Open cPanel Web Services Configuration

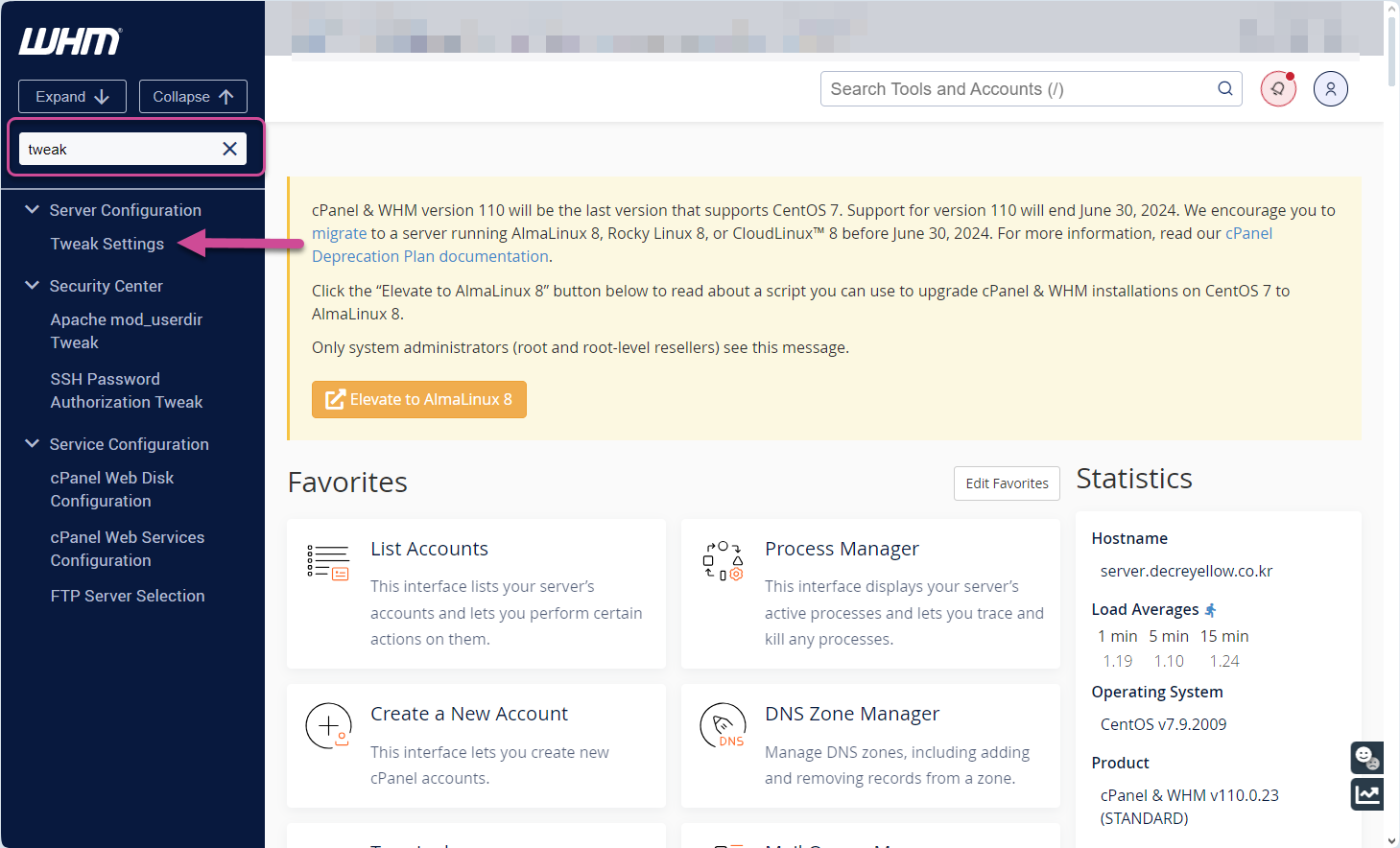coord(128,549)
